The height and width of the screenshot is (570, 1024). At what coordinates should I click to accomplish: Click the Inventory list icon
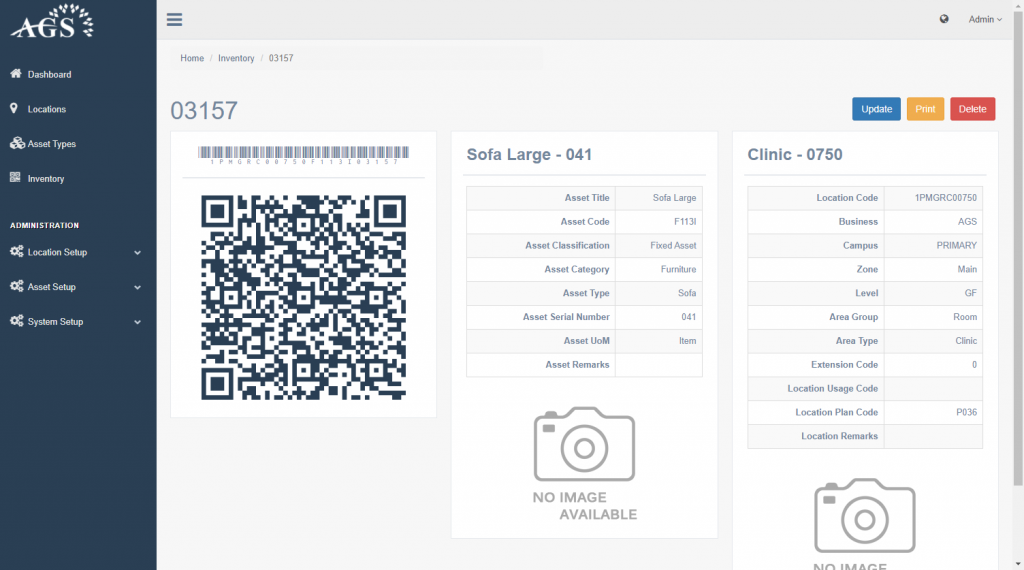(x=16, y=179)
